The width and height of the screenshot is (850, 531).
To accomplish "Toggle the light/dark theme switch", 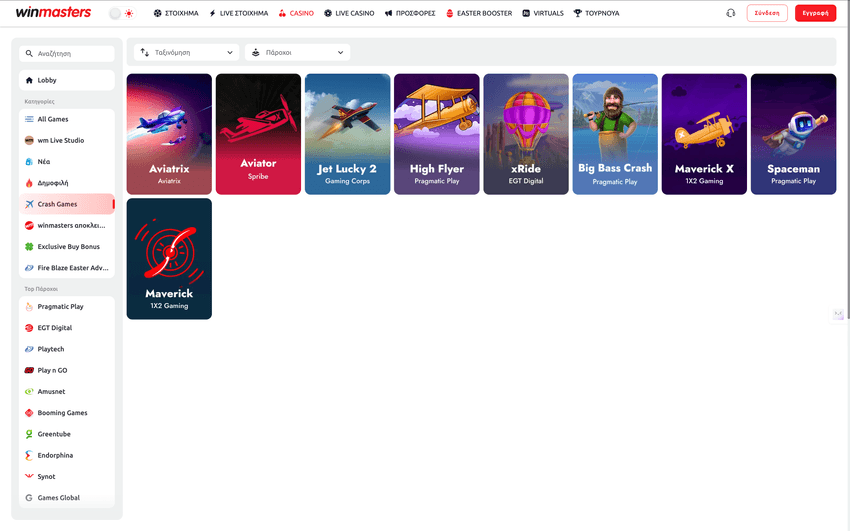I will [x=121, y=14].
